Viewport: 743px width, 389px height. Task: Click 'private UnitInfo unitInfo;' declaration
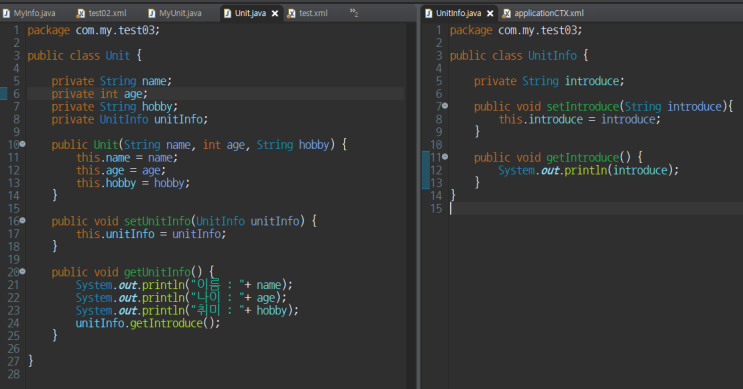click(130, 119)
